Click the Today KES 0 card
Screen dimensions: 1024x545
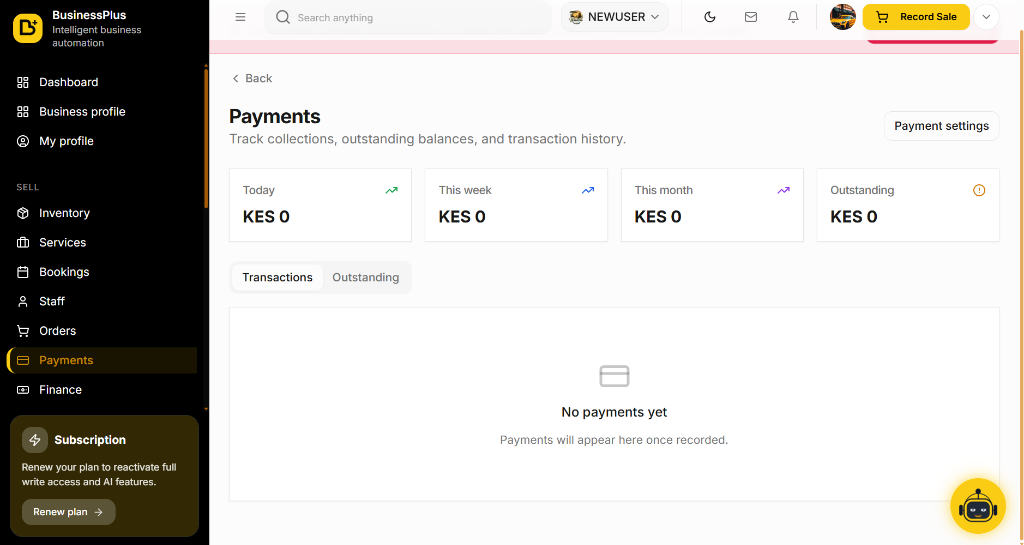coord(320,205)
